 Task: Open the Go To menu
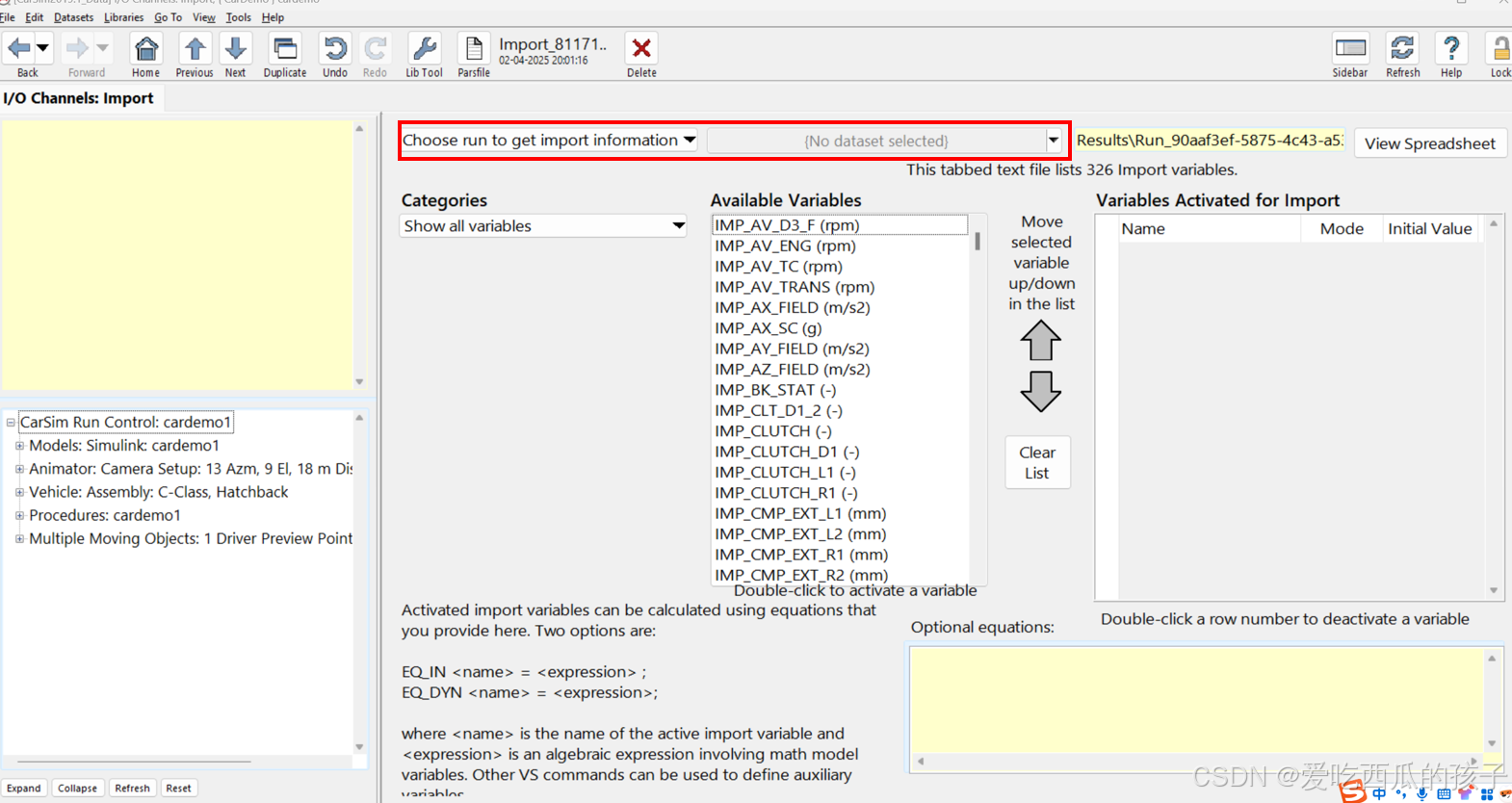(x=168, y=17)
